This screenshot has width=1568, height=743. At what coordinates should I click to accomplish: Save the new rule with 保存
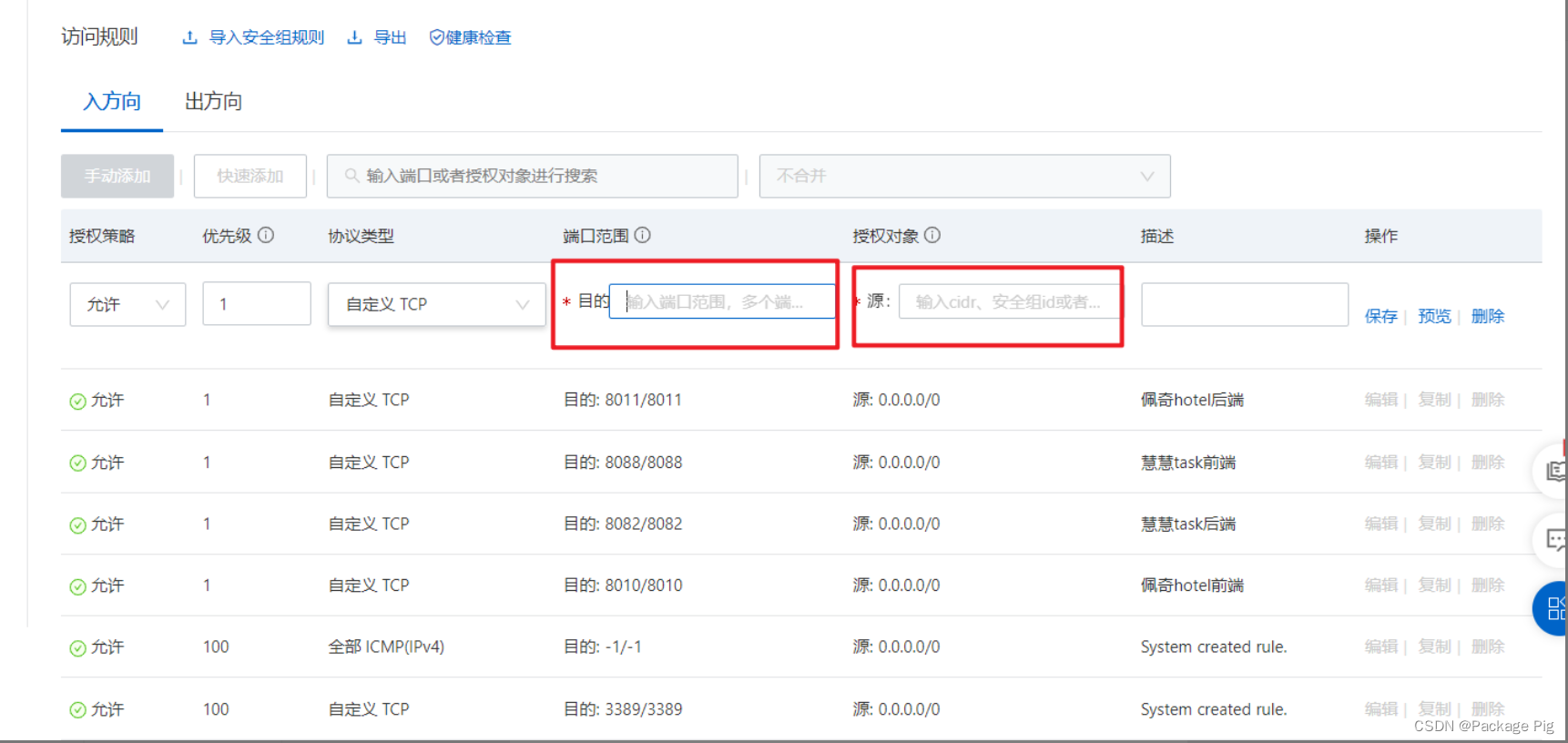[1380, 316]
